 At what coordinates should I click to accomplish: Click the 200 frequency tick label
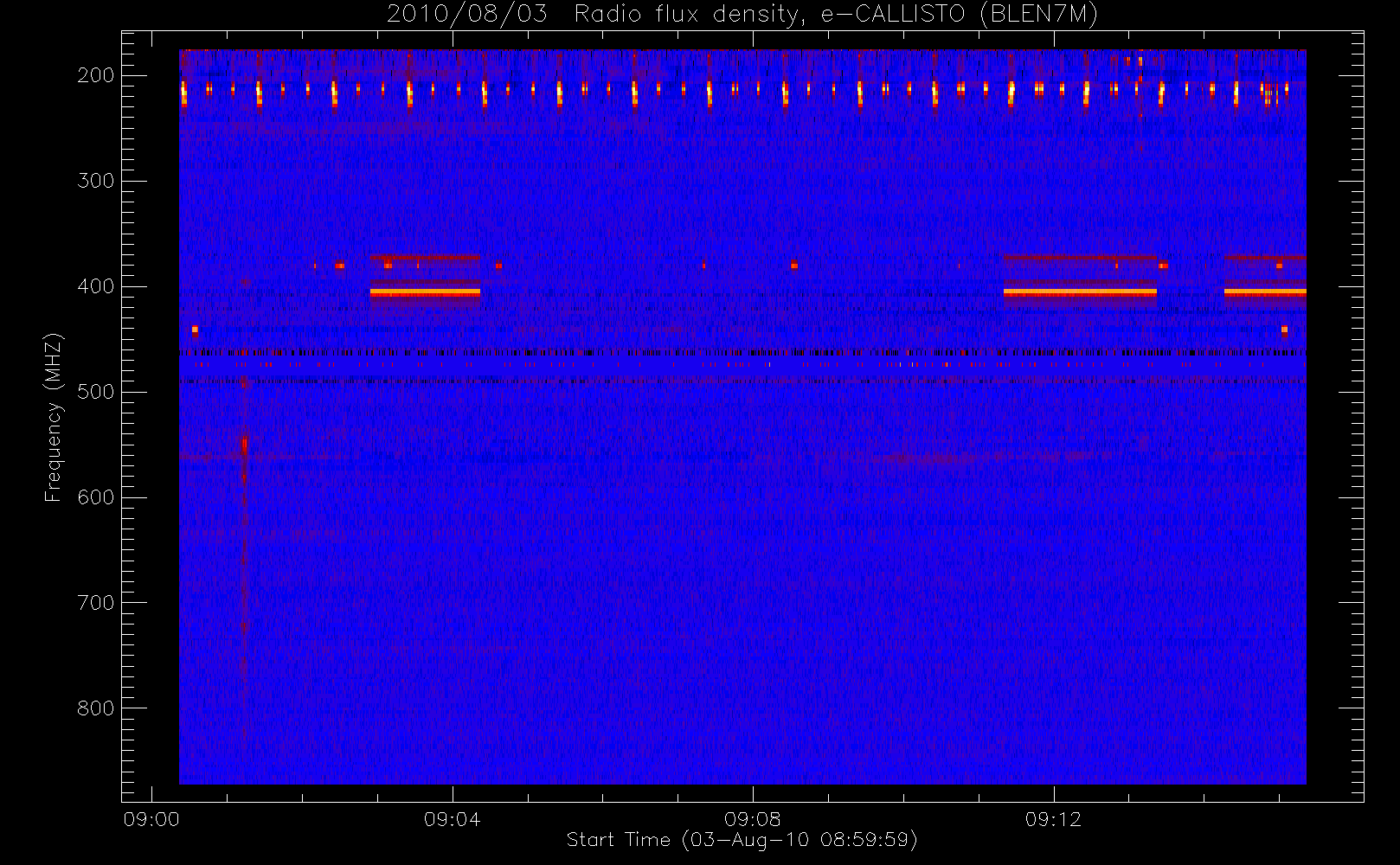[96, 75]
